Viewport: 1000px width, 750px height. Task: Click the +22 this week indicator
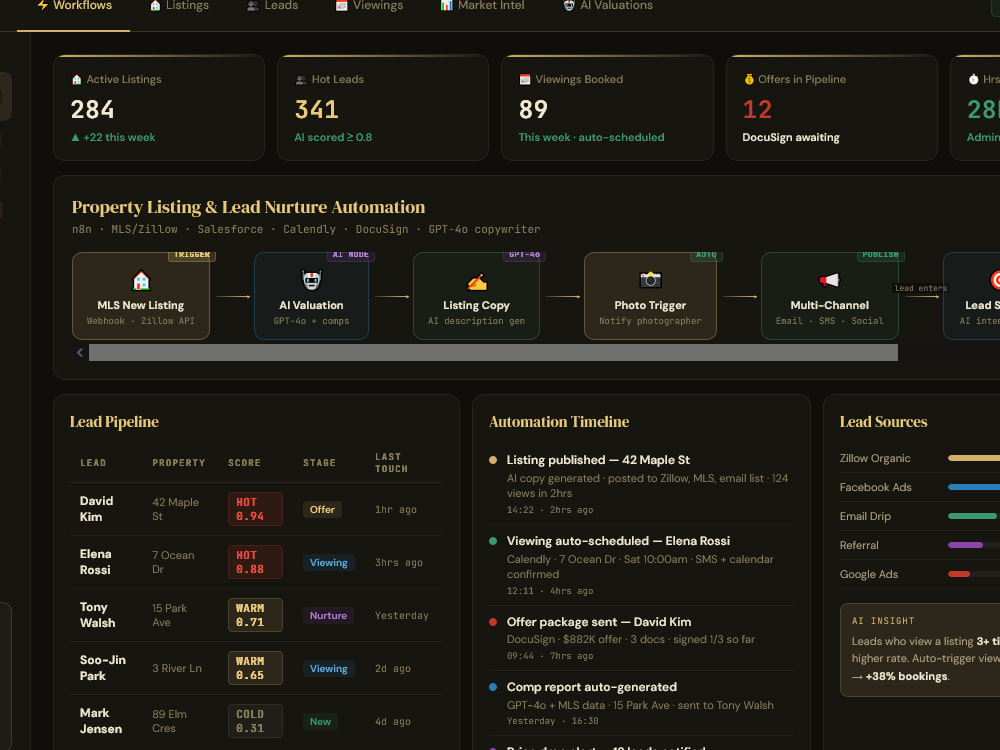pos(114,138)
